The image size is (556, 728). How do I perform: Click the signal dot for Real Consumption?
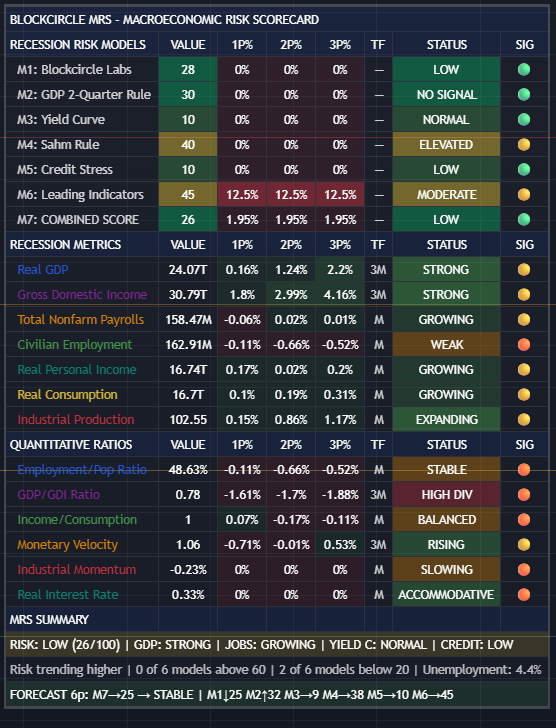[x=524, y=395]
